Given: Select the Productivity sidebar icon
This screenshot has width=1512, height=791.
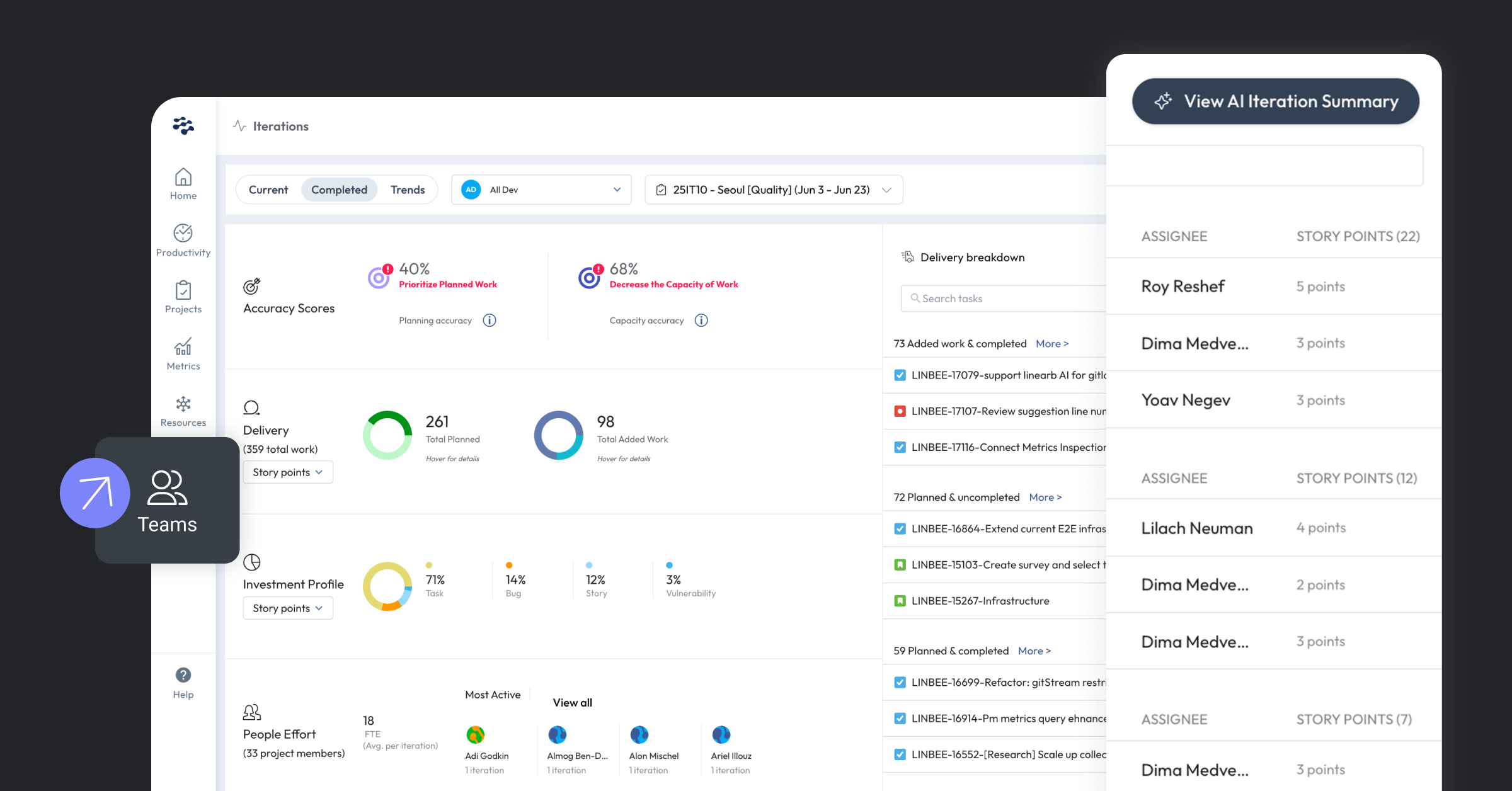Looking at the screenshot, I should [x=183, y=240].
